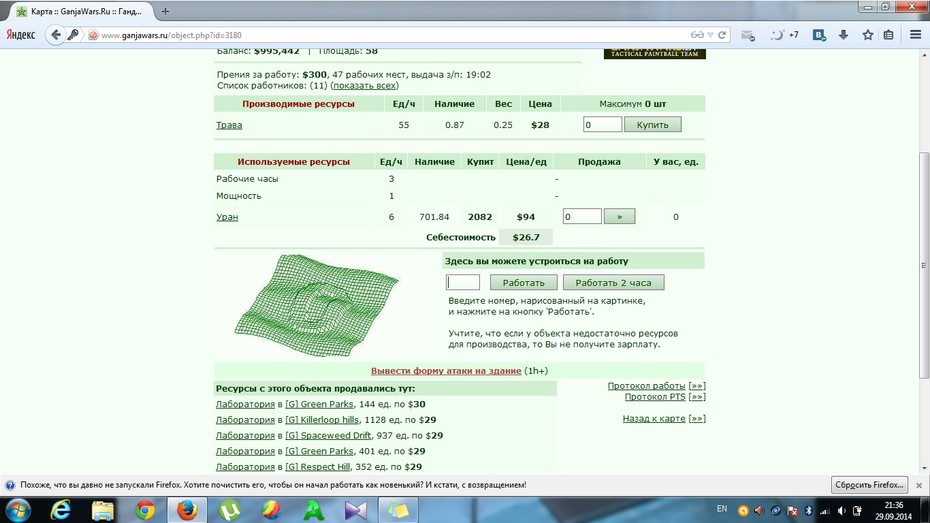Screen dimensions: 930x523
Task: Select the GanjaWars.Ru browser tab
Action: click(81, 11)
